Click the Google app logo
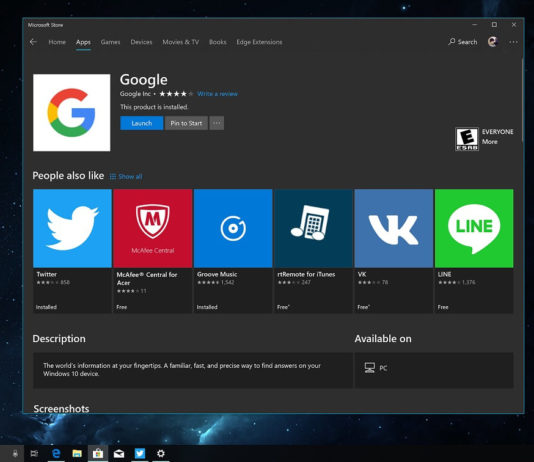Screen dimensions: 534x462 [x=72, y=113]
